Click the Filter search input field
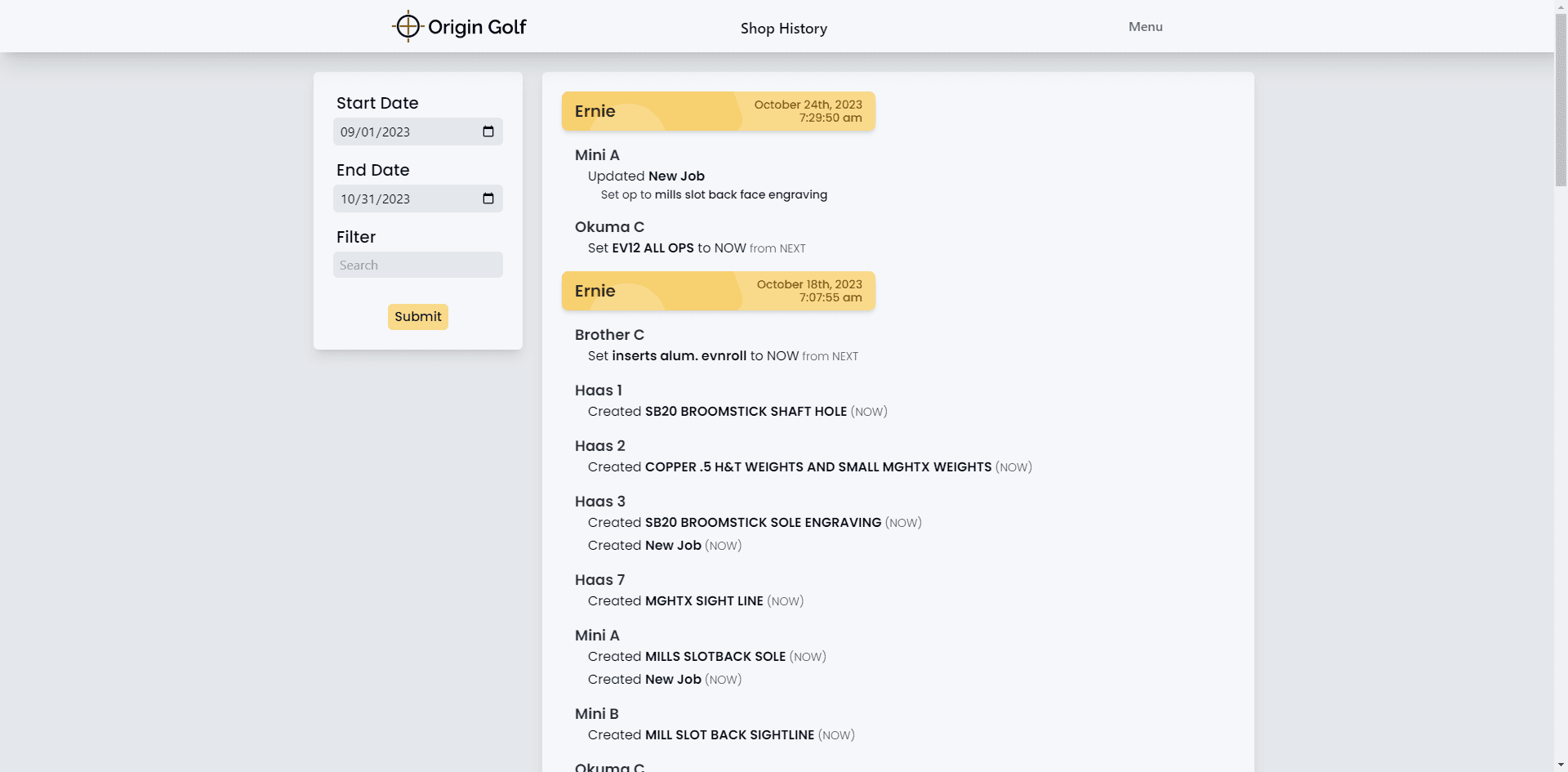Image resolution: width=1568 pixels, height=772 pixels. (417, 265)
